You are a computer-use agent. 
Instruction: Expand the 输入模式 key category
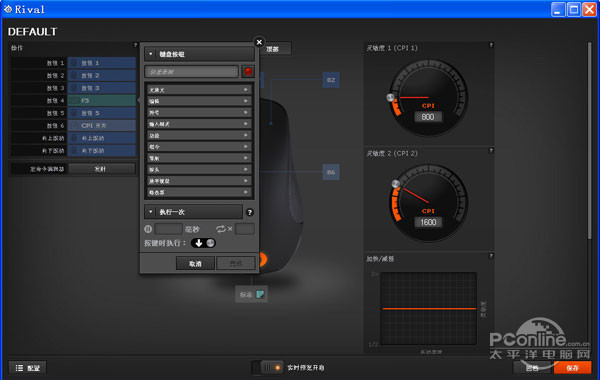click(199, 124)
